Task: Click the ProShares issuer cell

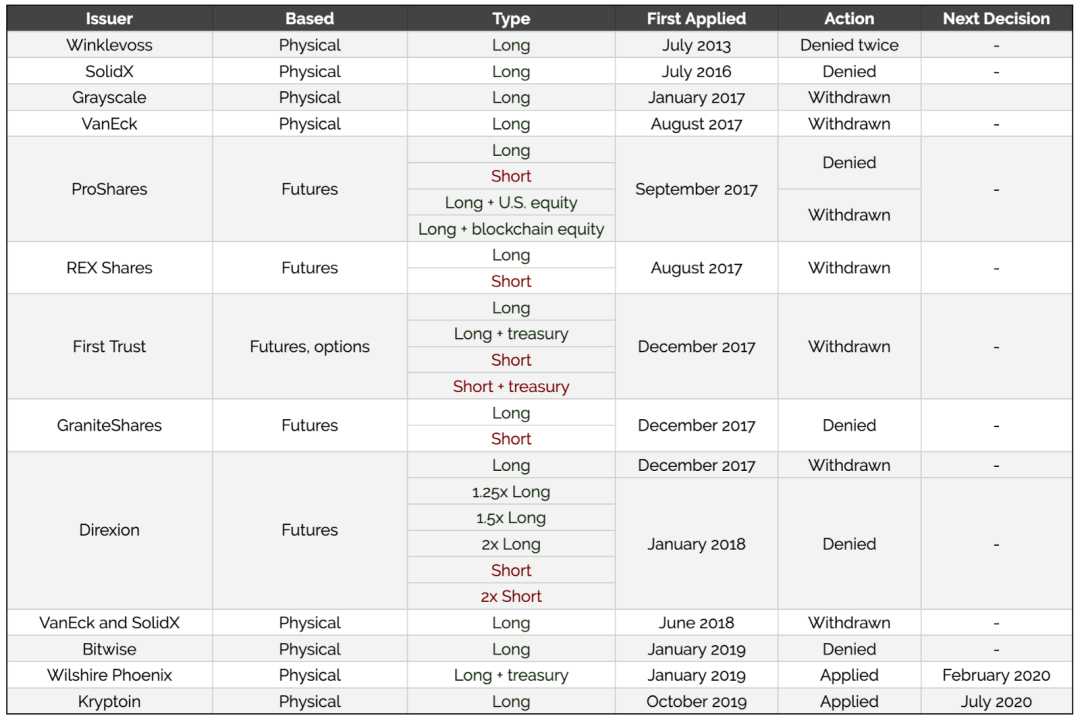Action: pos(109,189)
